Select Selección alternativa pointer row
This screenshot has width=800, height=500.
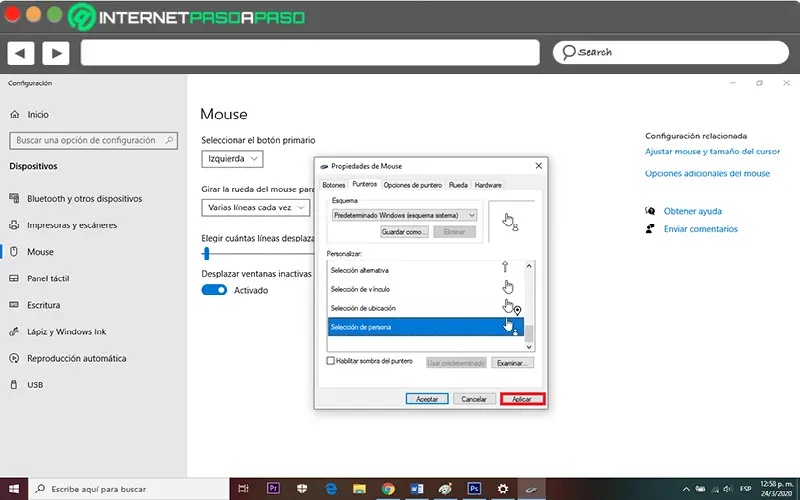(x=426, y=270)
